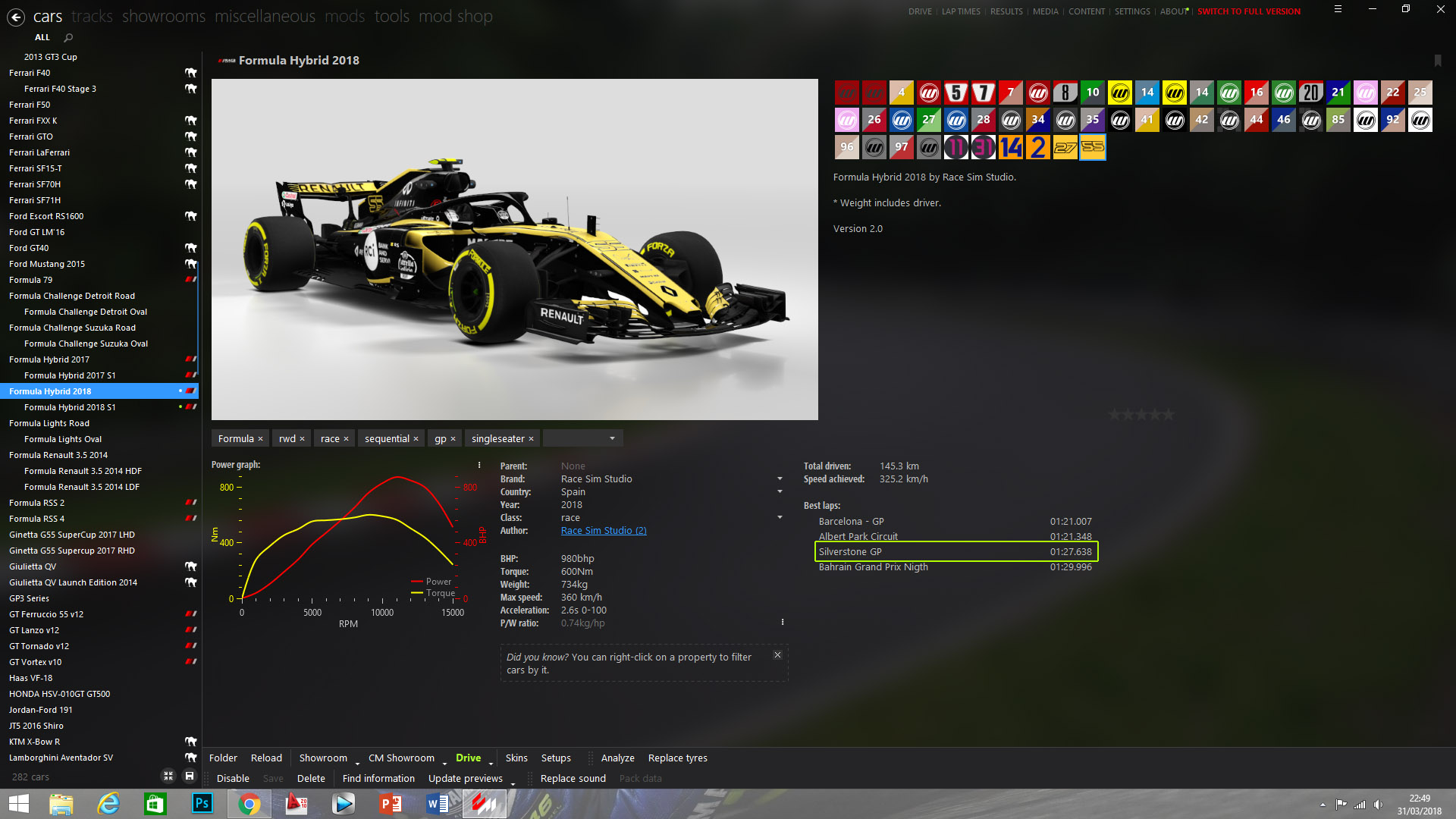Open the SETTINGS section
This screenshot has height=819, width=1456.
[1132, 11]
